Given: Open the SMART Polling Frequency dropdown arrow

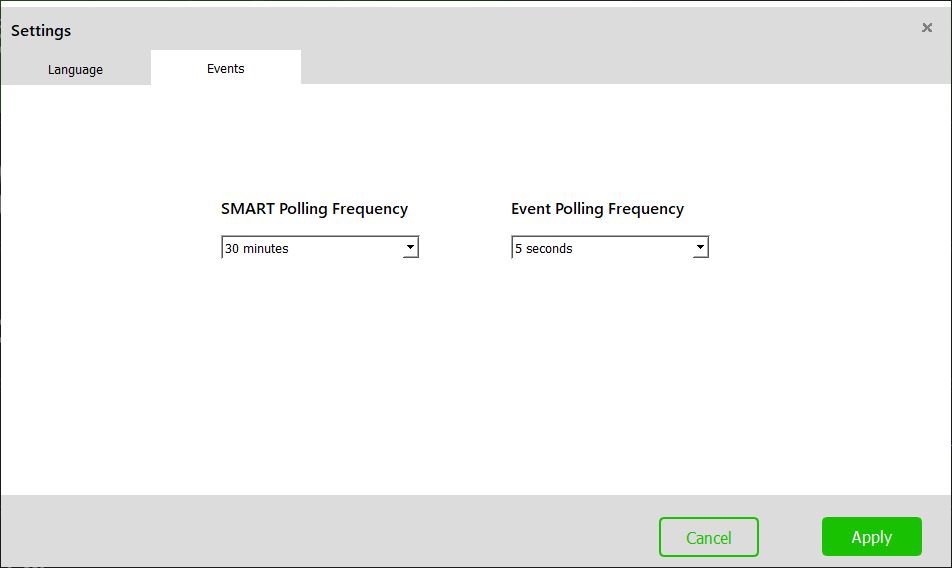Looking at the screenshot, I should tap(410, 247).
